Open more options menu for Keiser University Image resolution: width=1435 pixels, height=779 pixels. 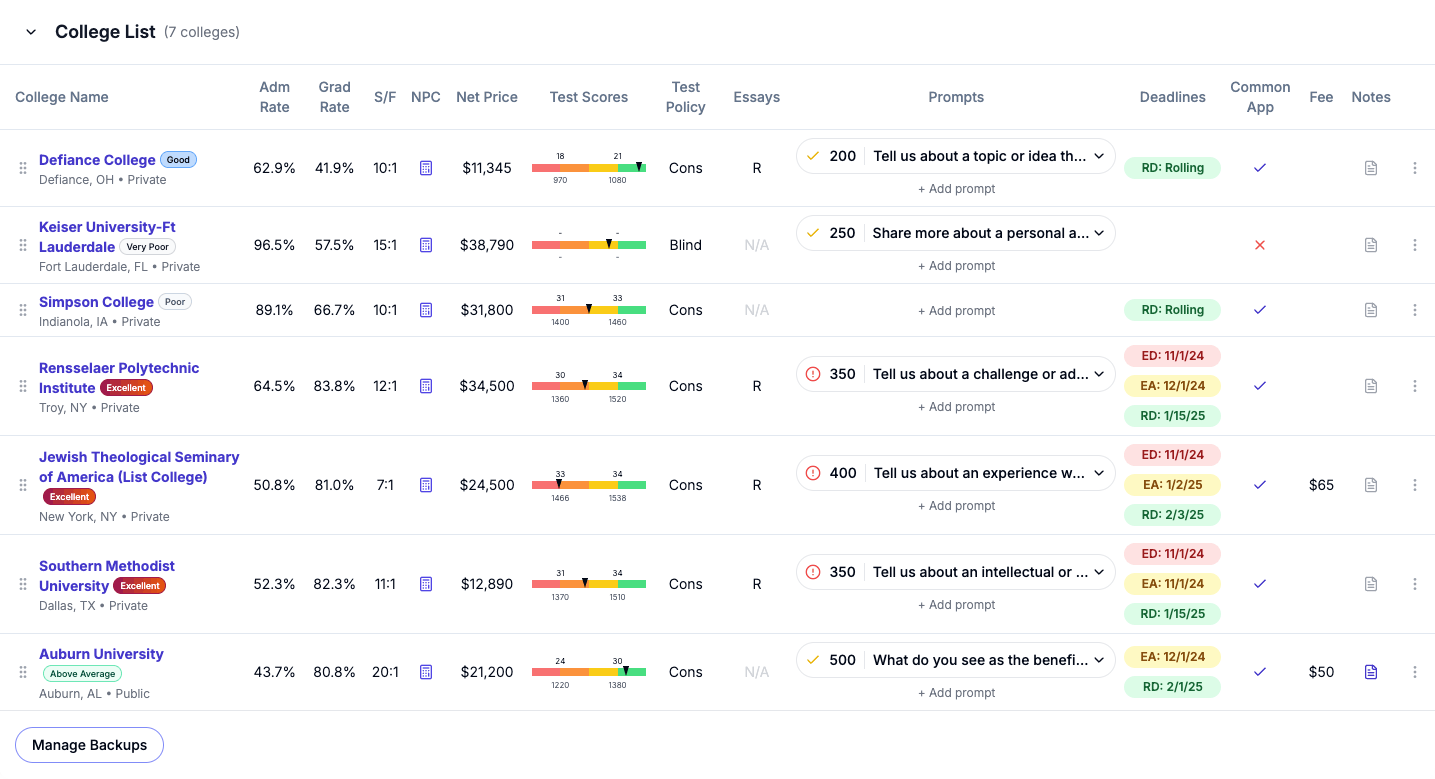(1415, 245)
